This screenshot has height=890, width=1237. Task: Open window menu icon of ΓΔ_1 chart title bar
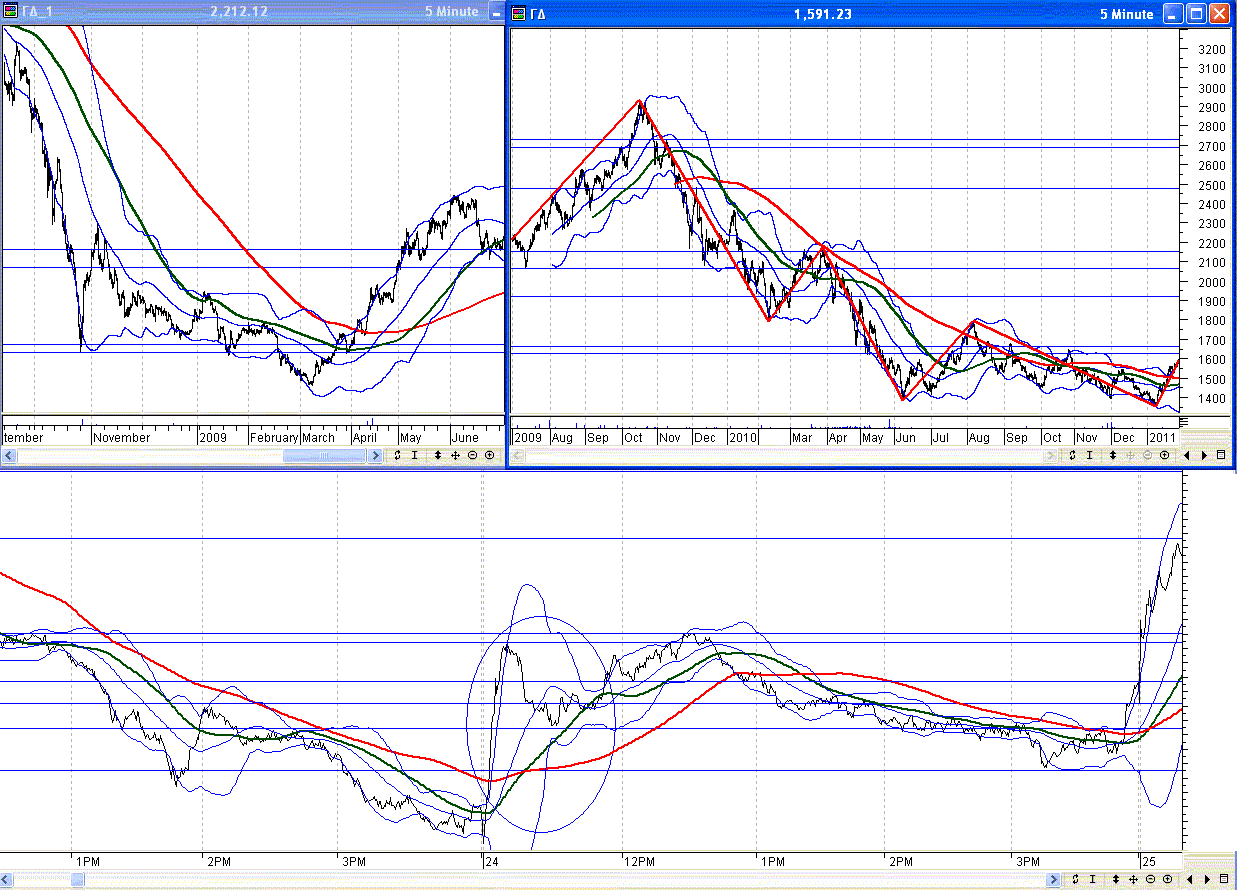10,12
